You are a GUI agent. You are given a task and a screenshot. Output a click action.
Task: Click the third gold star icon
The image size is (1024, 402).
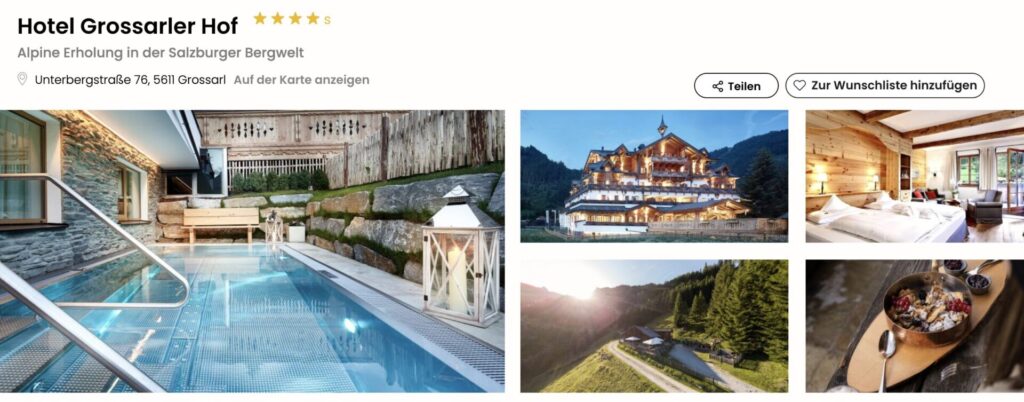point(295,18)
